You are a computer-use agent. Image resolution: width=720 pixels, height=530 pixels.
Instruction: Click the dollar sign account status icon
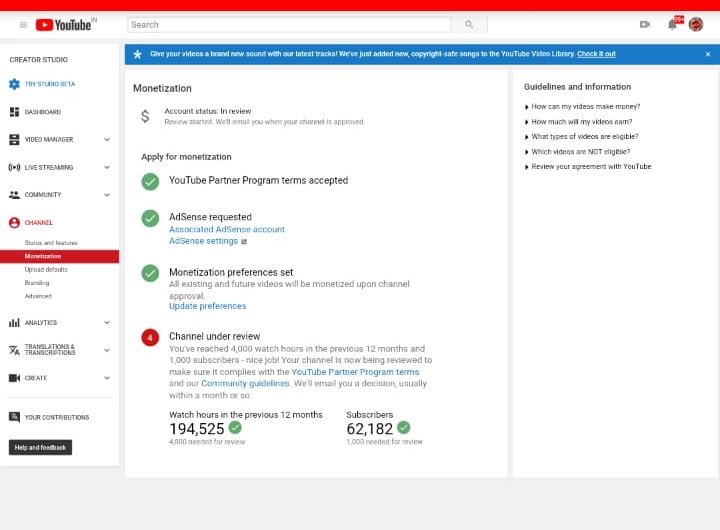(x=145, y=116)
